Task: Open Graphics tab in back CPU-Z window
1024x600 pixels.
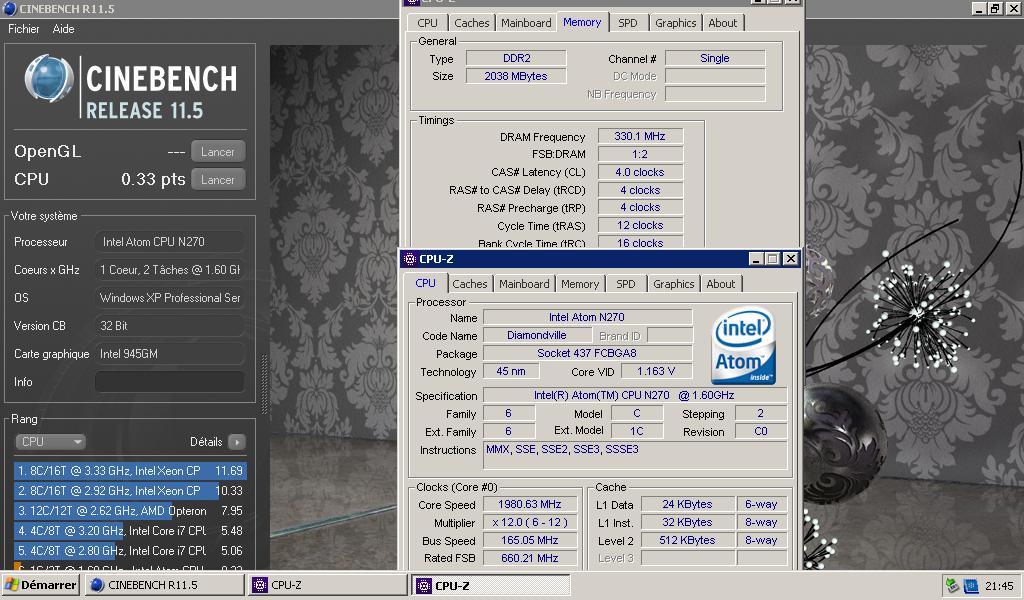Action: [675, 23]
